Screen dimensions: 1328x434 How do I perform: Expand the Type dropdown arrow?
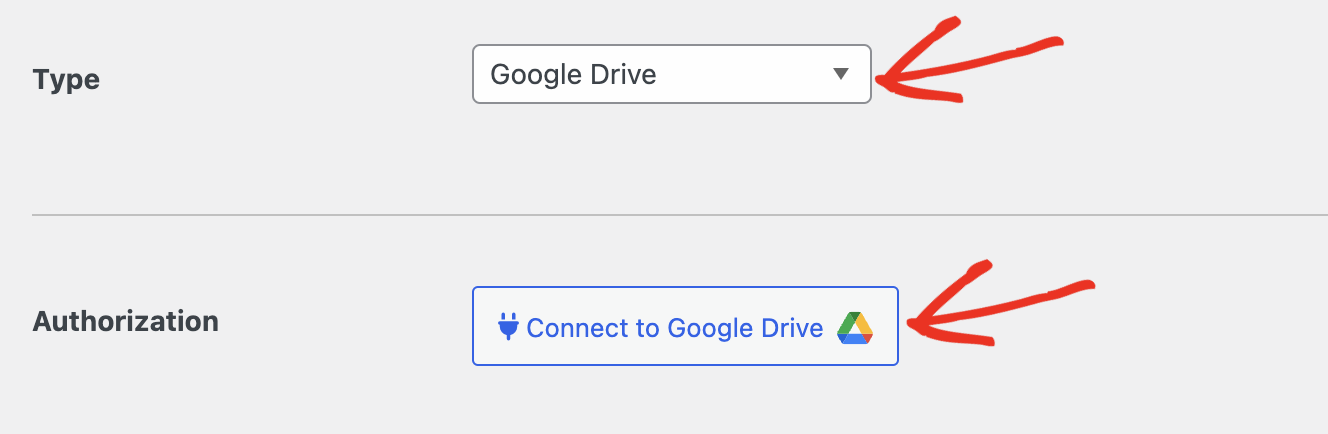point(841,74)
